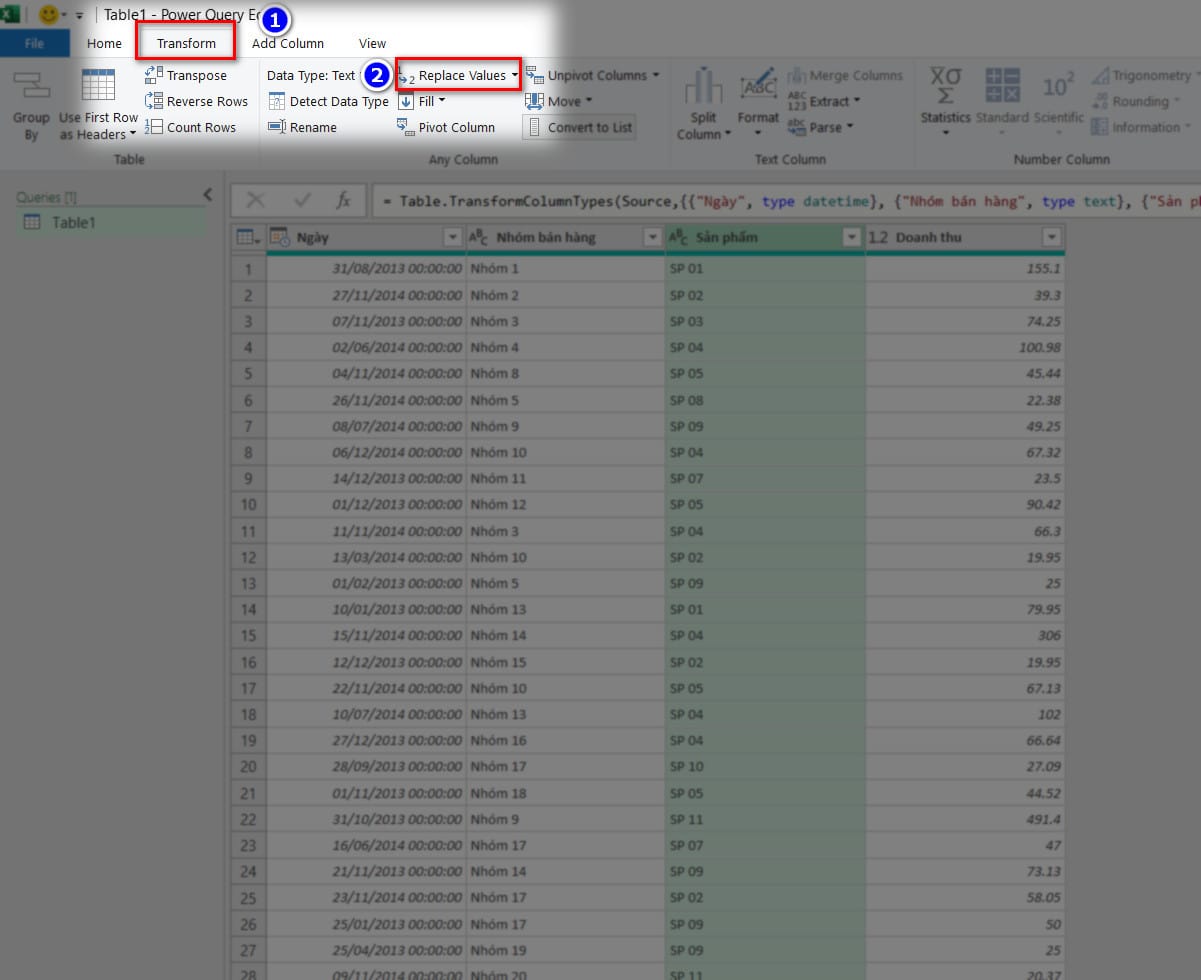
Task: Click the Count Rows icon
Action: pos(154,127)
